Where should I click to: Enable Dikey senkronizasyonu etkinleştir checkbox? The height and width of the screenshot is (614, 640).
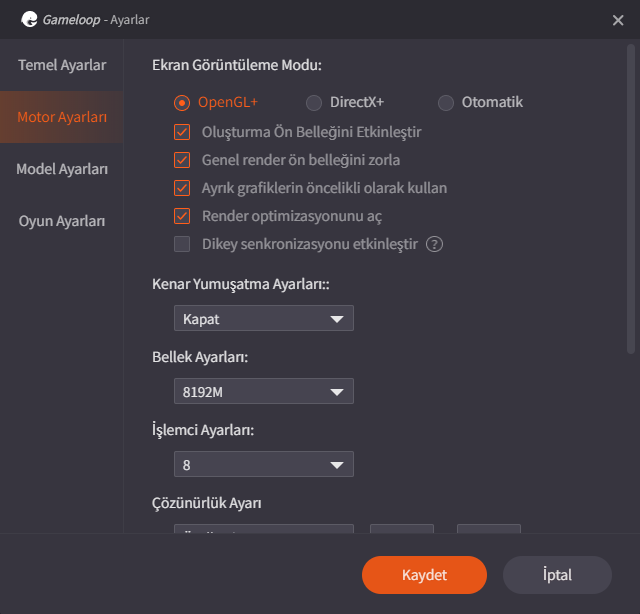pos(182,244)
